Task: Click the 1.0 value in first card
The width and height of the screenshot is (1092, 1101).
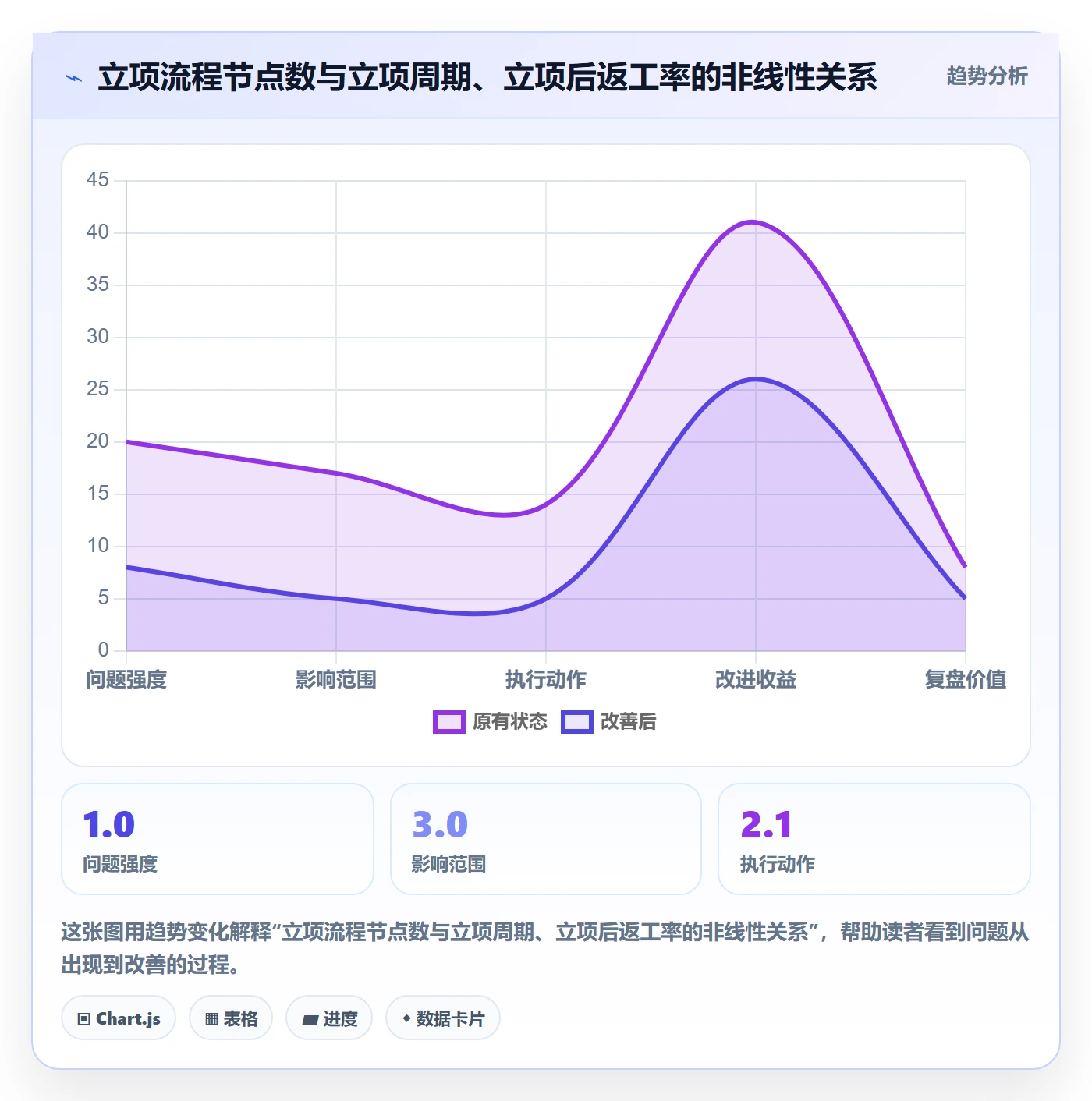Action: coord(109,825)
